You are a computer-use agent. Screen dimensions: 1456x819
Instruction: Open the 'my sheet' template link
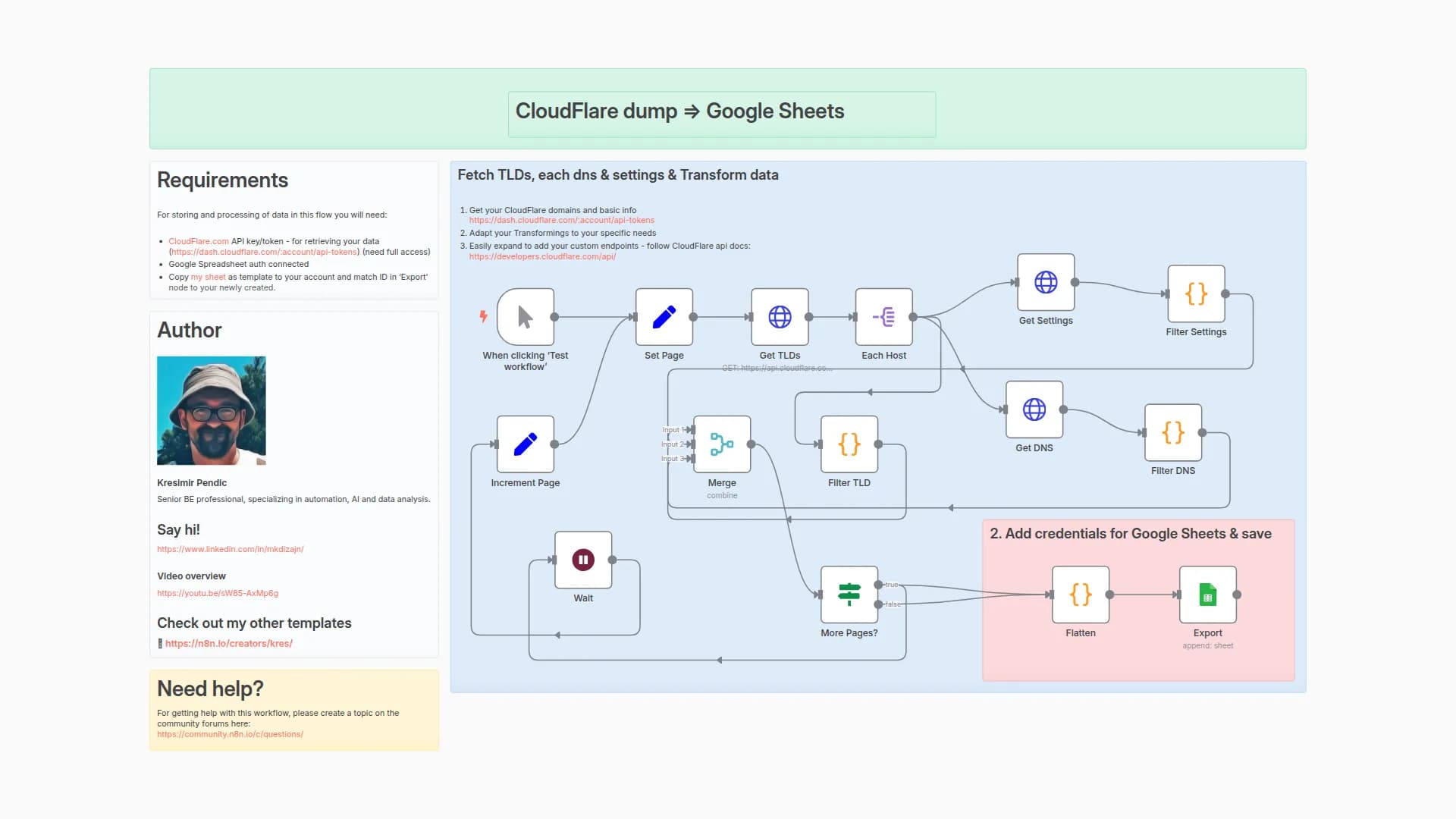[x=209, y=277]
